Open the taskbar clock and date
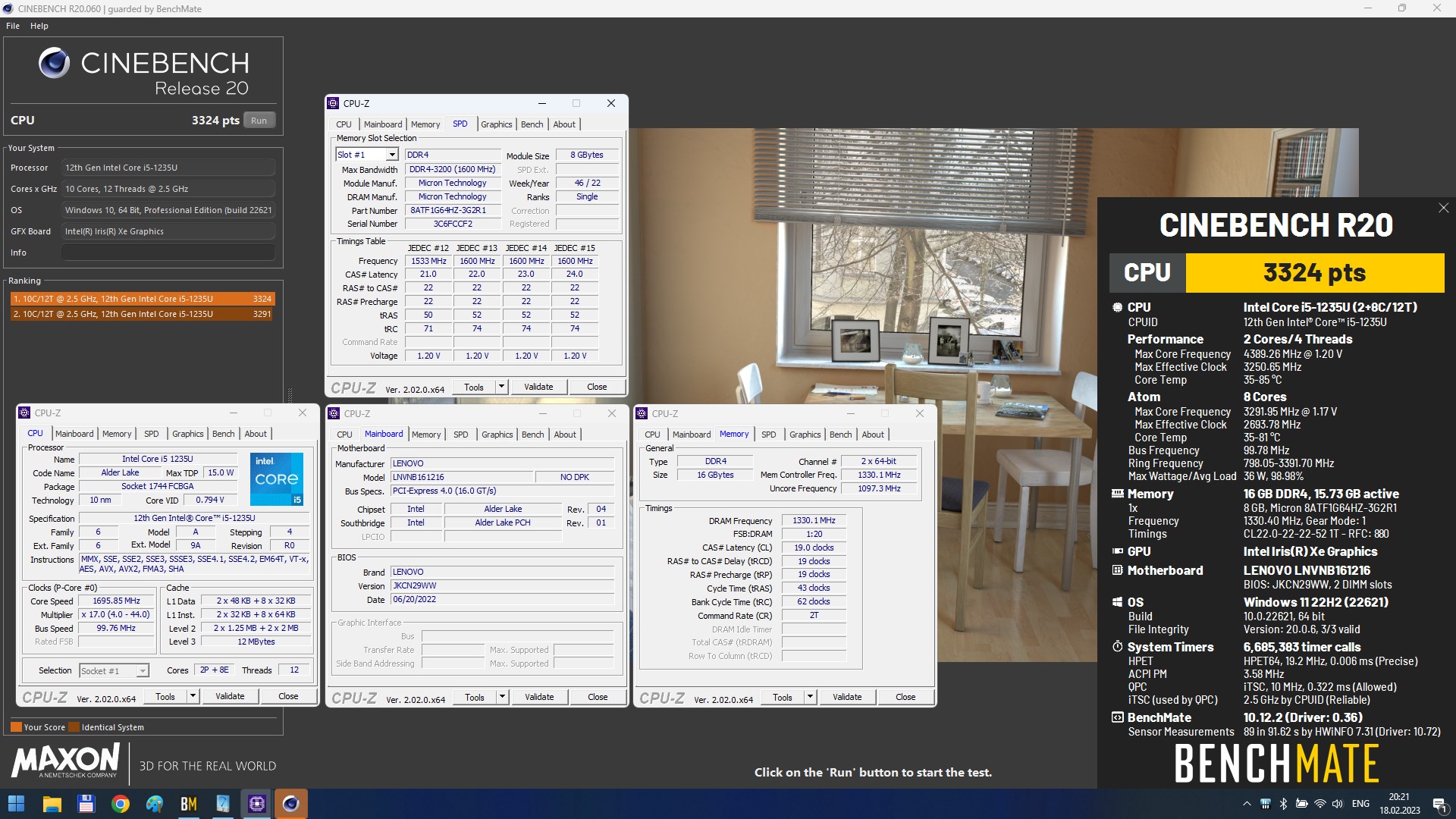 [x=1400, y=804]
